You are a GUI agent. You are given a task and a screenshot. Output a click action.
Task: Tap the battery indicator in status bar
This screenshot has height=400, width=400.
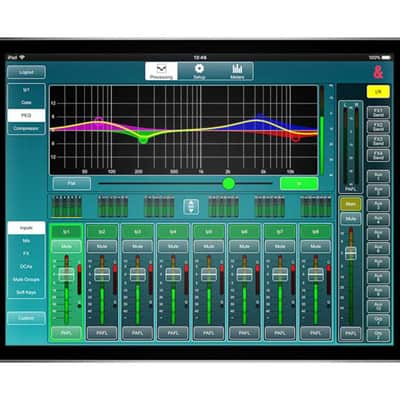click(386, 58)
